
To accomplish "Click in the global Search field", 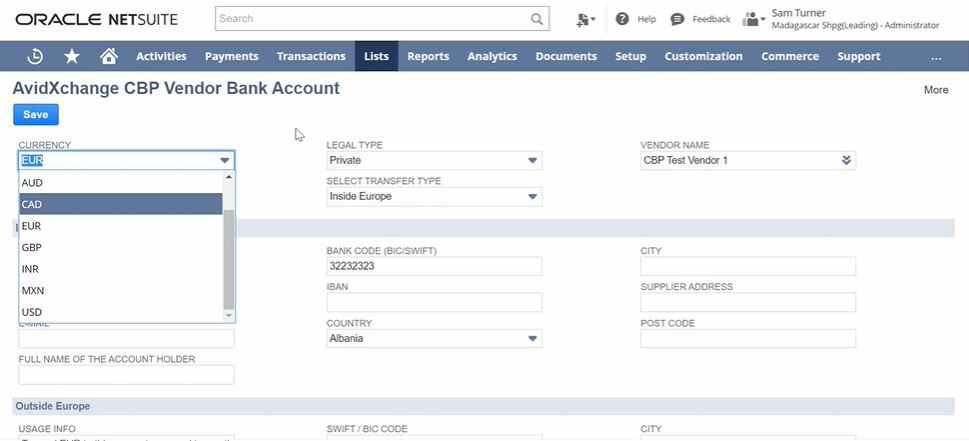I will (373, 19).
